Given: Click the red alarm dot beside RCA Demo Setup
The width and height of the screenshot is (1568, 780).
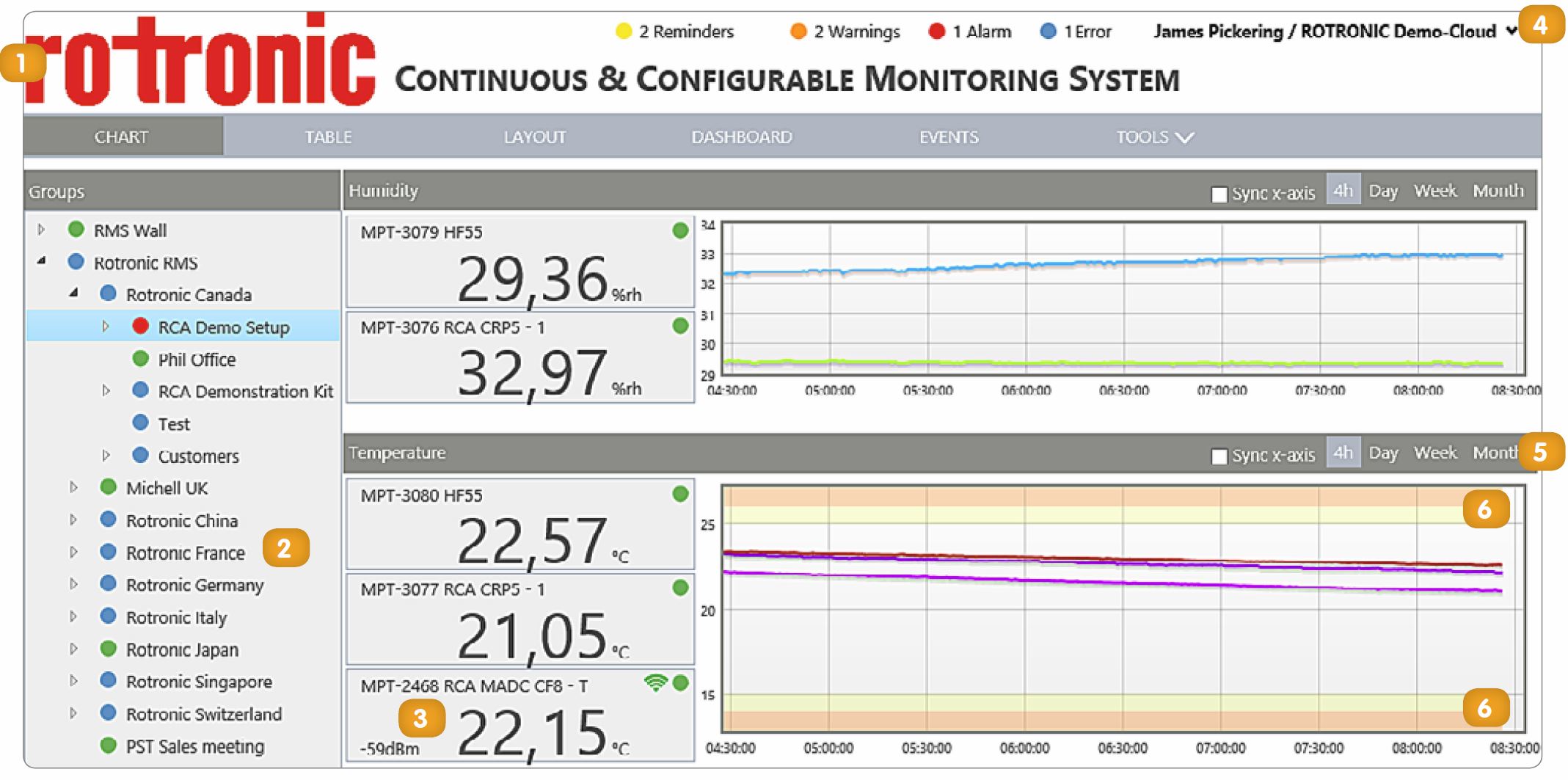Looking at the screenshot, I should pos(140,326).
